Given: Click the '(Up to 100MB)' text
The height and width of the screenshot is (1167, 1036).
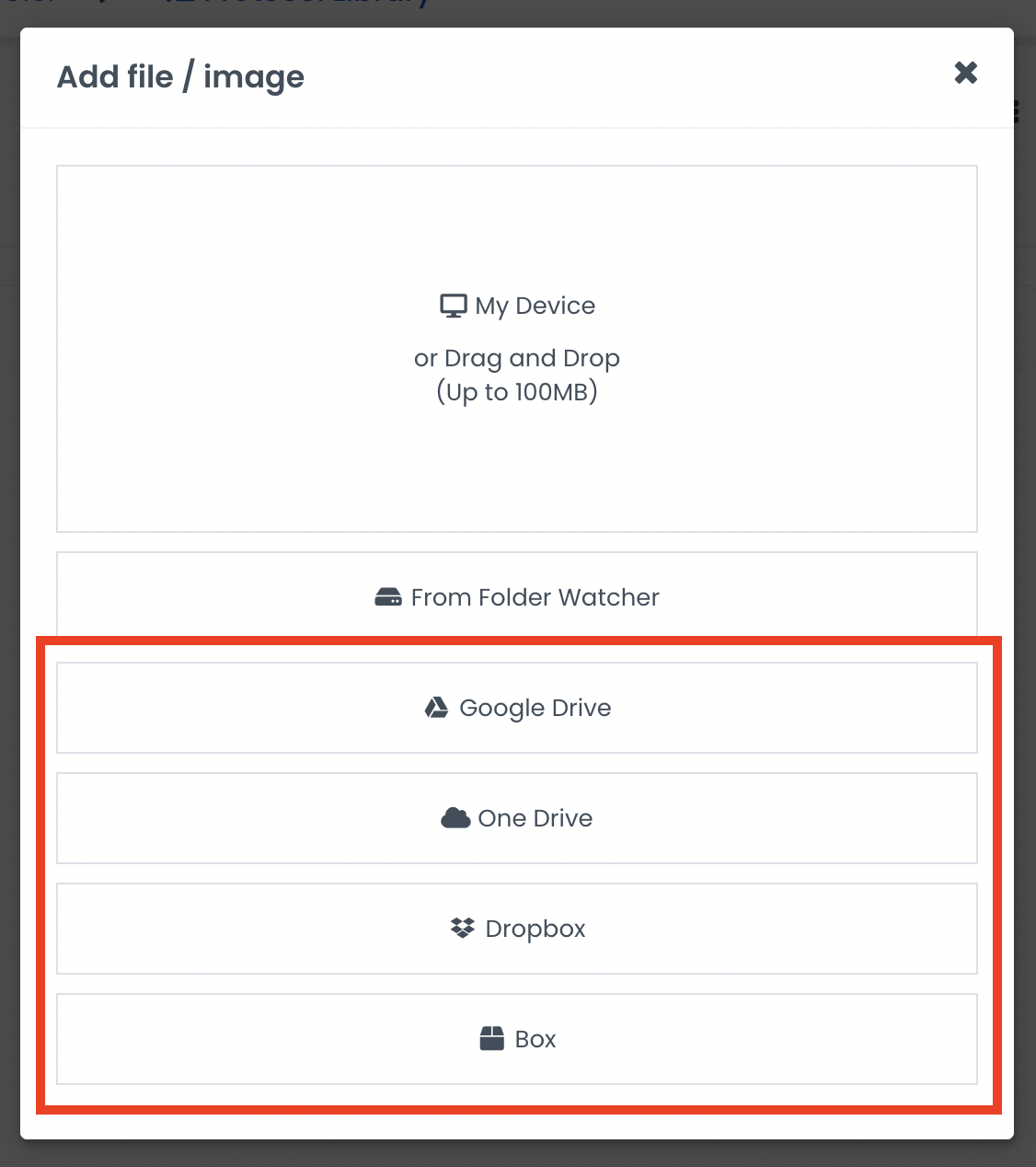Looking at the screenshot, I should [517, 392].
